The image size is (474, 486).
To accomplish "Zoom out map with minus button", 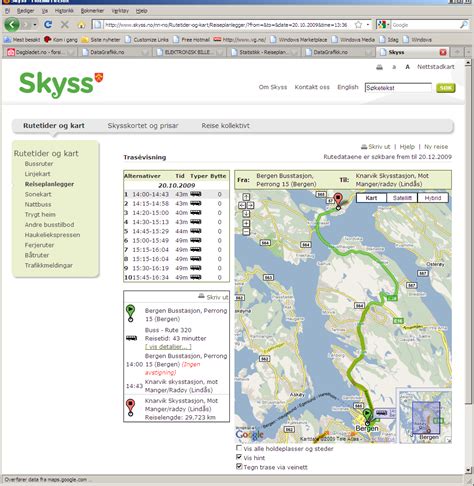I will click(x=246, y=232).
